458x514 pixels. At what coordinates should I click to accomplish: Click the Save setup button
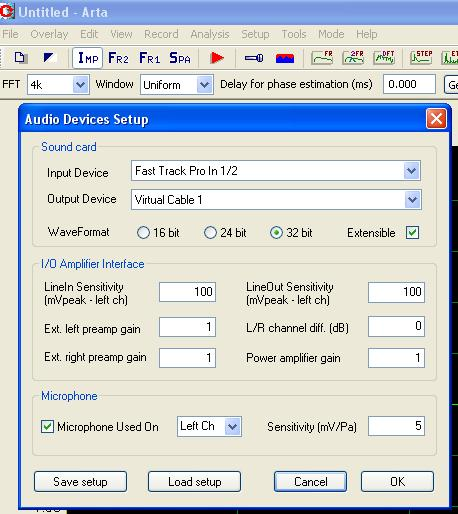(80, 481)
